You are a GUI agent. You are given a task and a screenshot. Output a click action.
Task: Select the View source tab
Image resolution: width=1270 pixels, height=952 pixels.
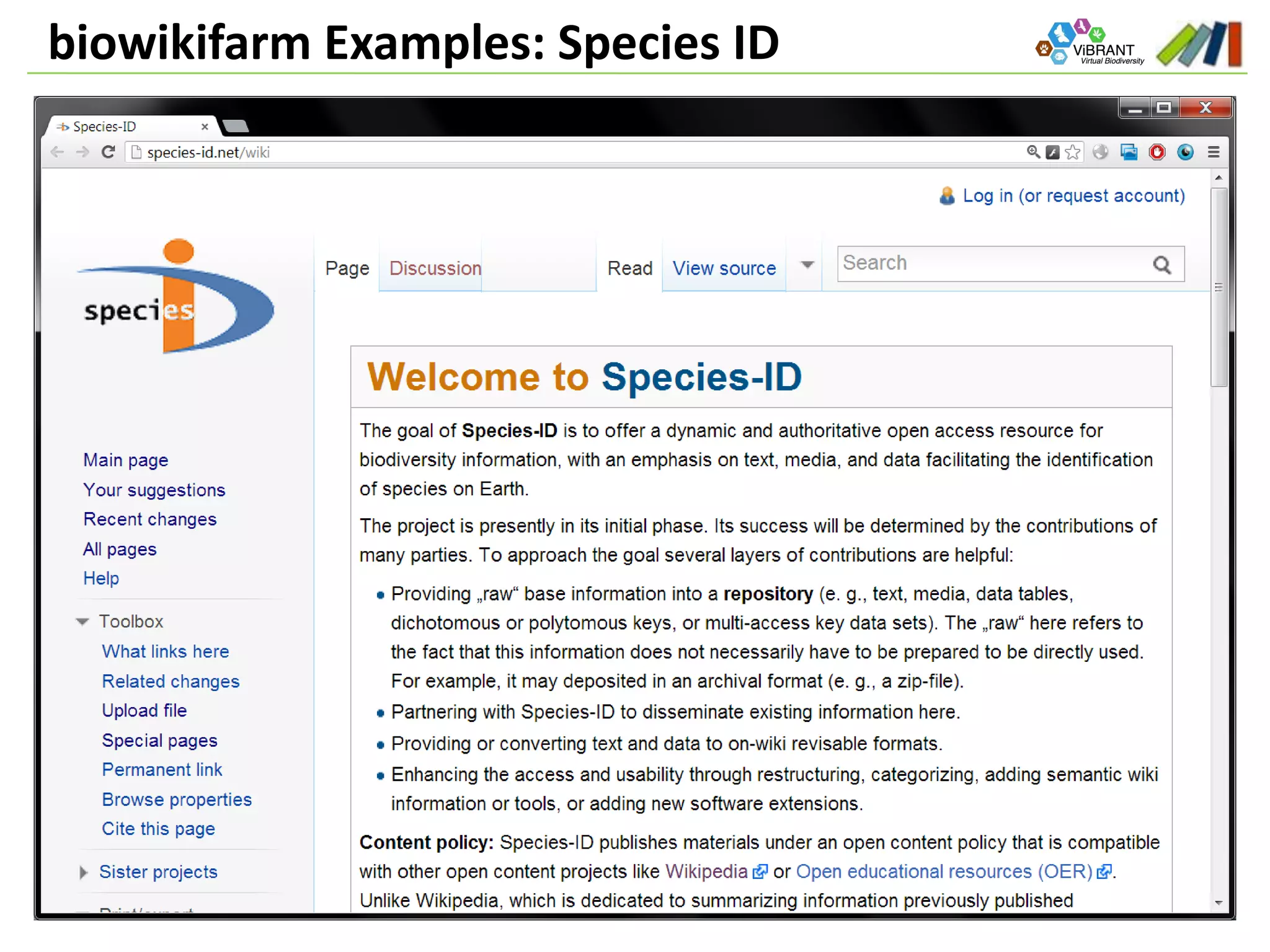[x=724, y=268]
